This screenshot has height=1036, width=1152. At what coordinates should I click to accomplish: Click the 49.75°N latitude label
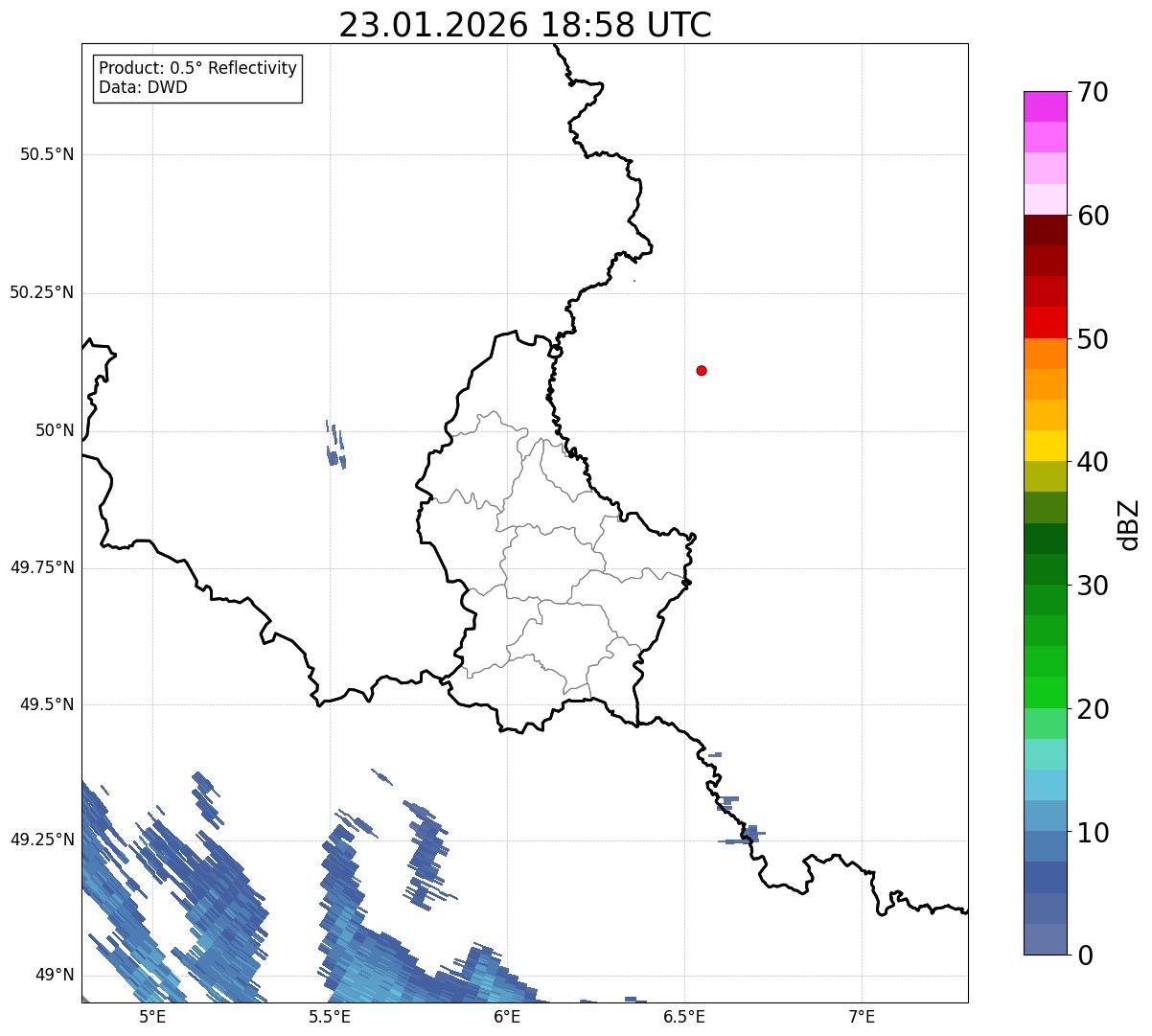42,567
